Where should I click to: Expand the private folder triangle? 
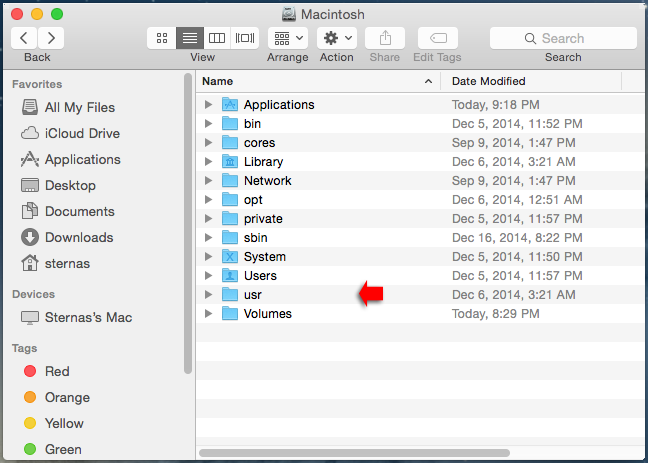click(209, 219)
